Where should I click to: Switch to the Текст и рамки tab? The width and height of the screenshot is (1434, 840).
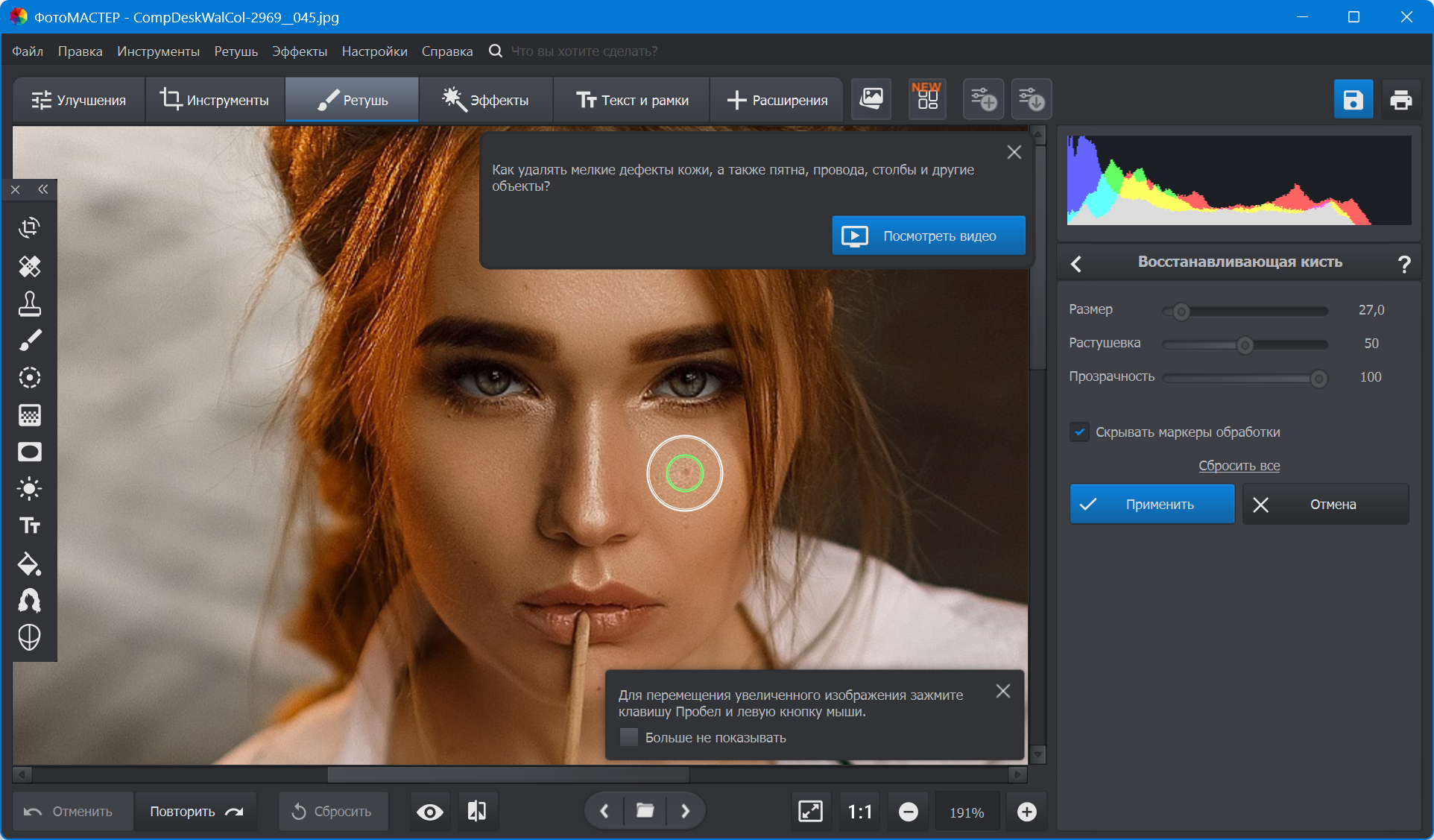tap(632, 100)
